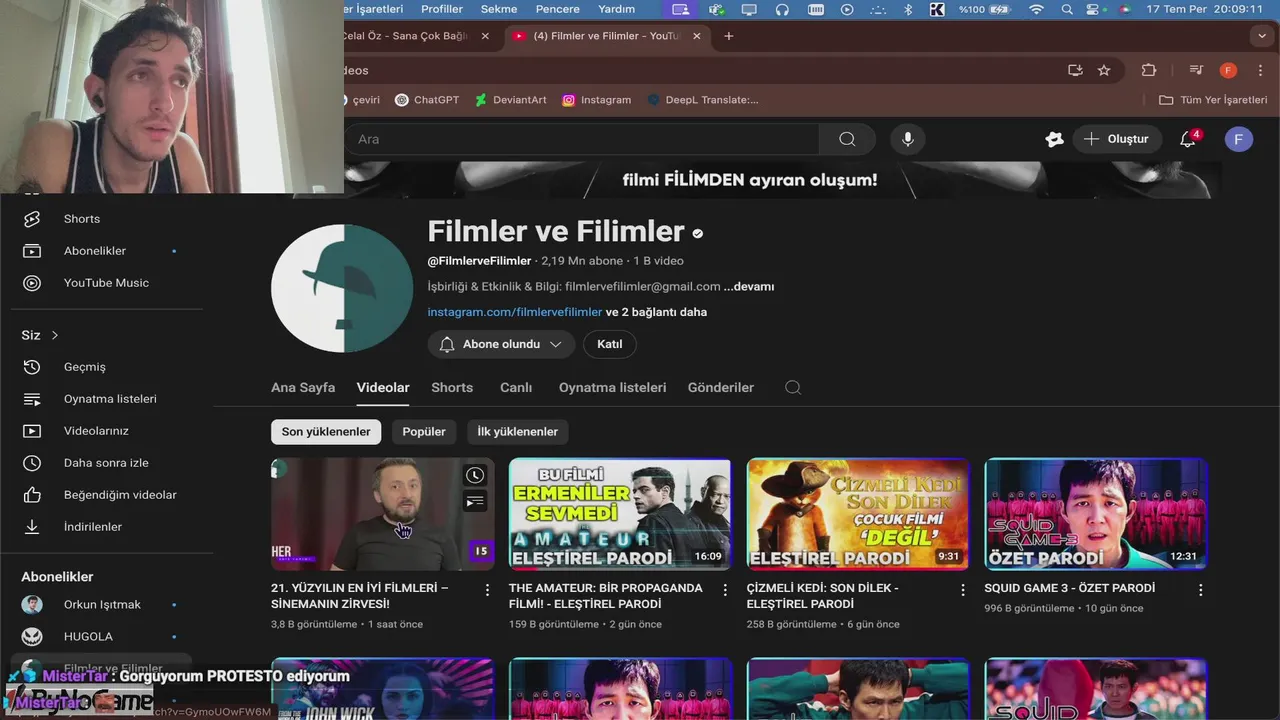The height and width of the screenshot is (720, 1280).
Task: Click the install app icon in address bar
Action: tap(1075, 70)
